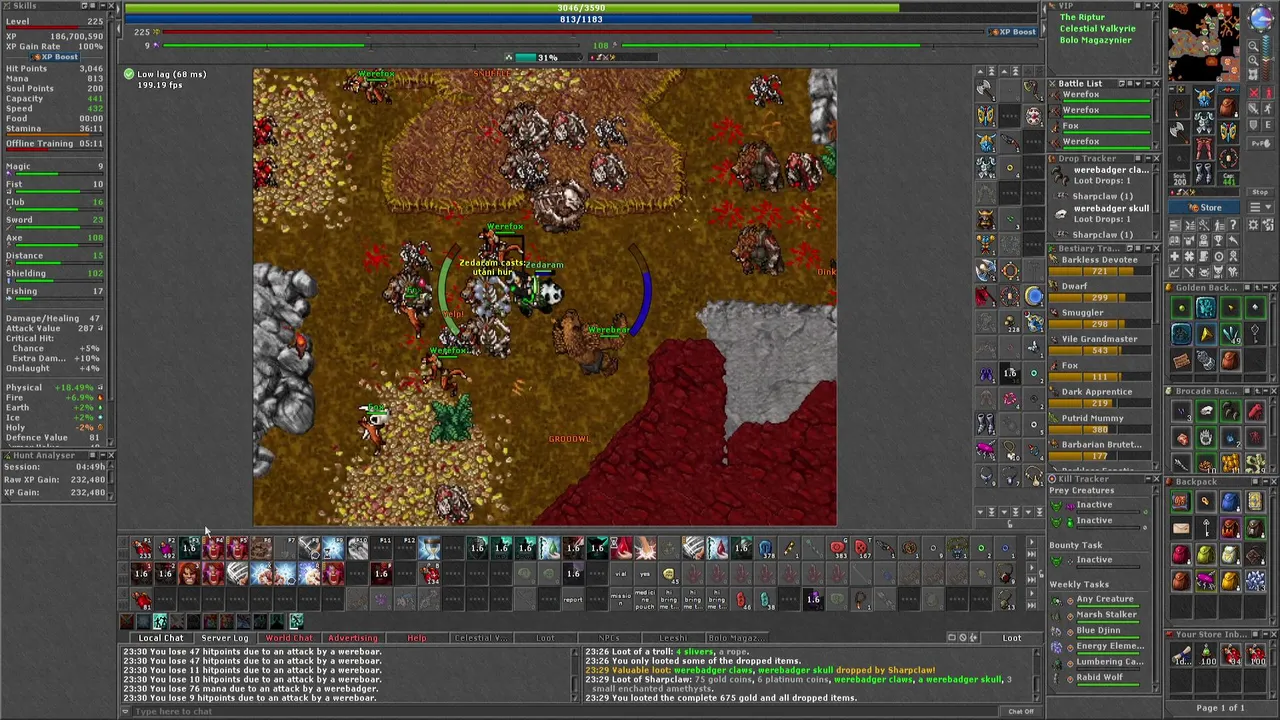Viewport: 1280px width, 720px height.
Task: Click the question mark help icon
Action: (x=1233, y=225)
